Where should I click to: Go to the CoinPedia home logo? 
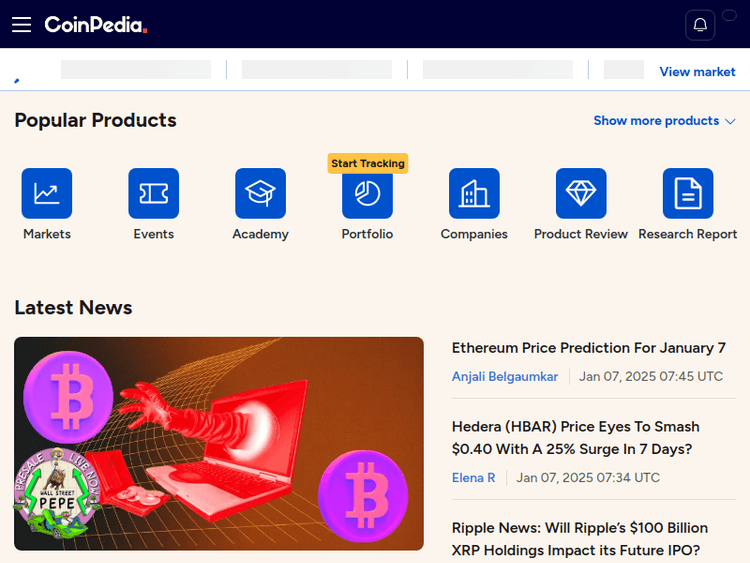pyautogui.click(x=96, y=24)
